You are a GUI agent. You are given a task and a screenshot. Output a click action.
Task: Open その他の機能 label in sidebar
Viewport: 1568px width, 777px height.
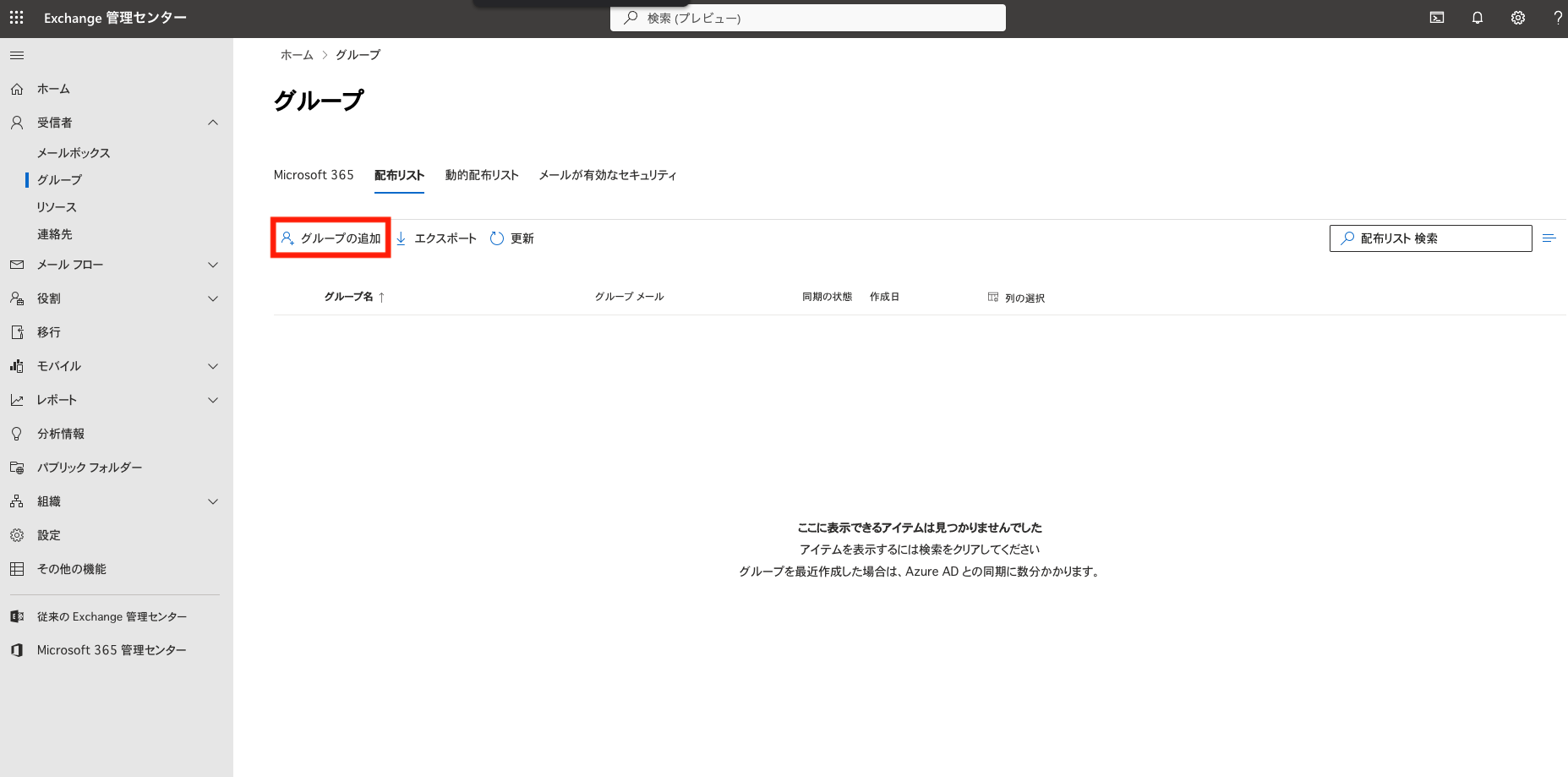tap(72, 569)
